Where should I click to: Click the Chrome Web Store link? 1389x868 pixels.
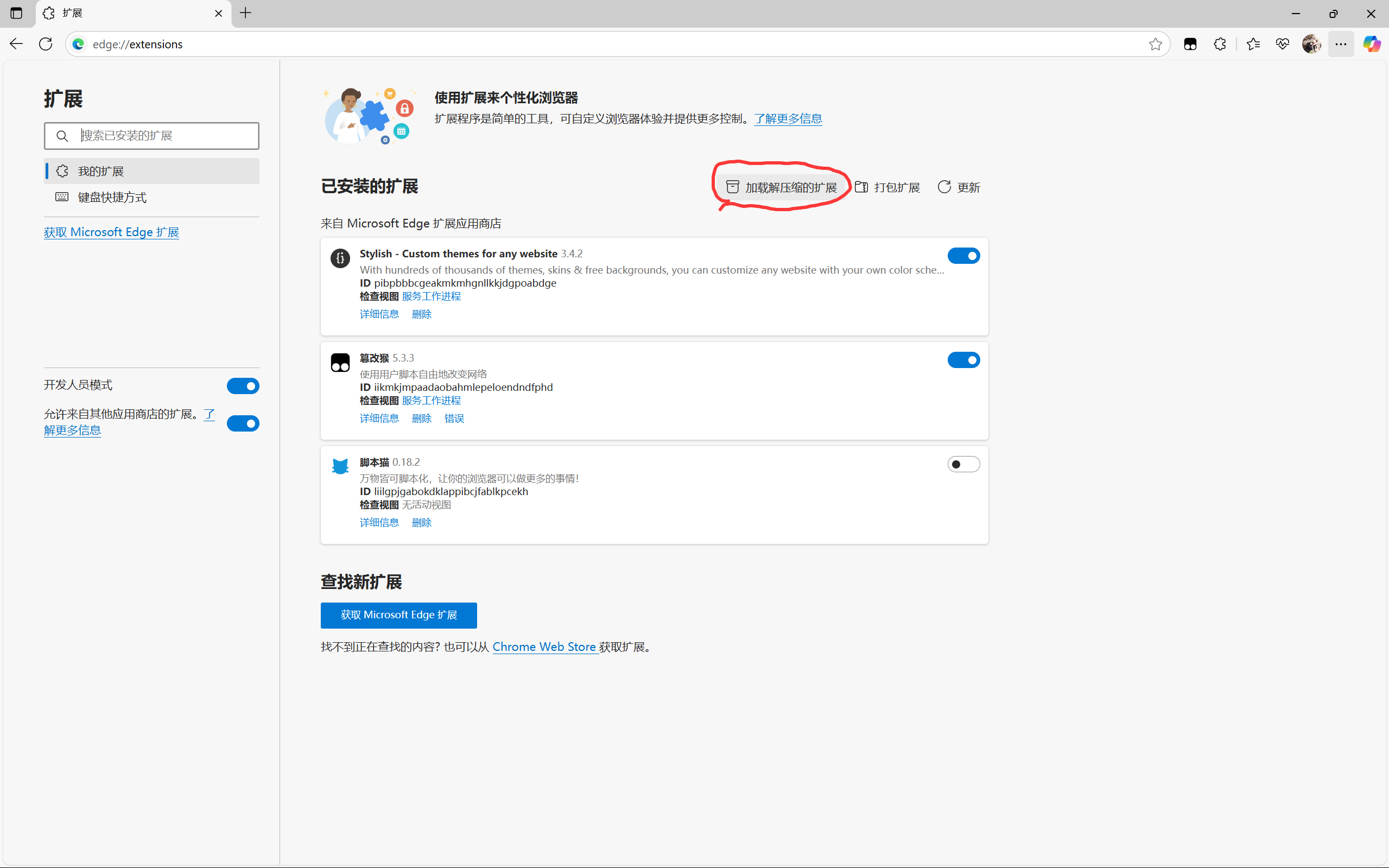(544, 647)
